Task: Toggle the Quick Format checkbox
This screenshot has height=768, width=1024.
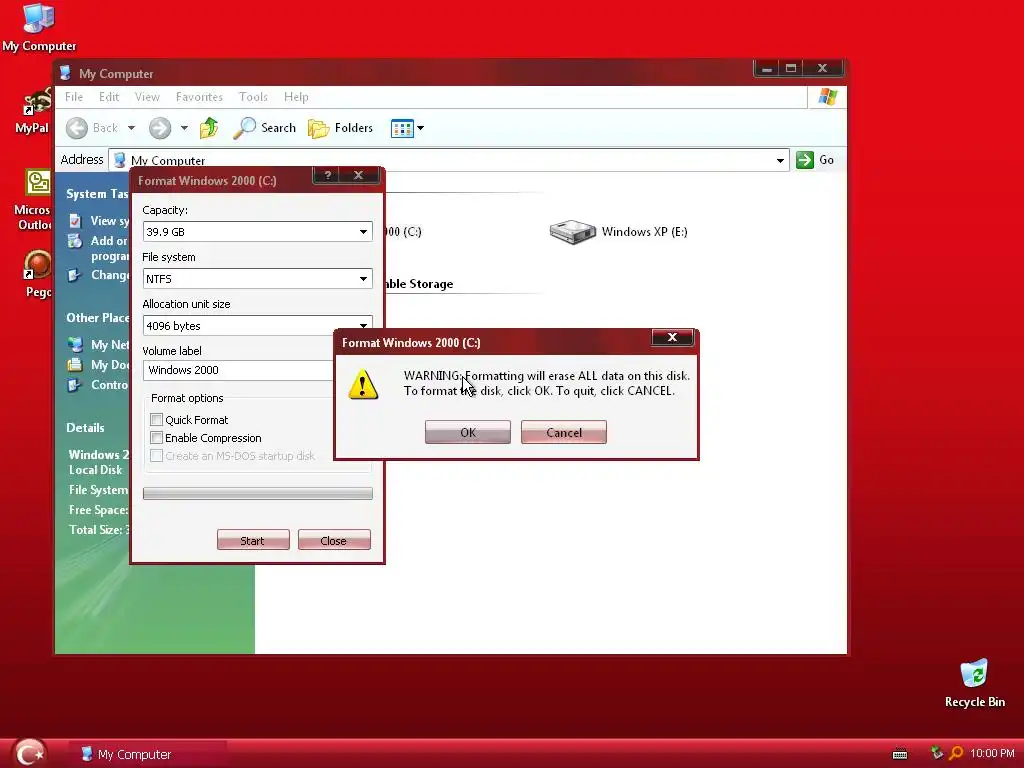Action: 157,419
